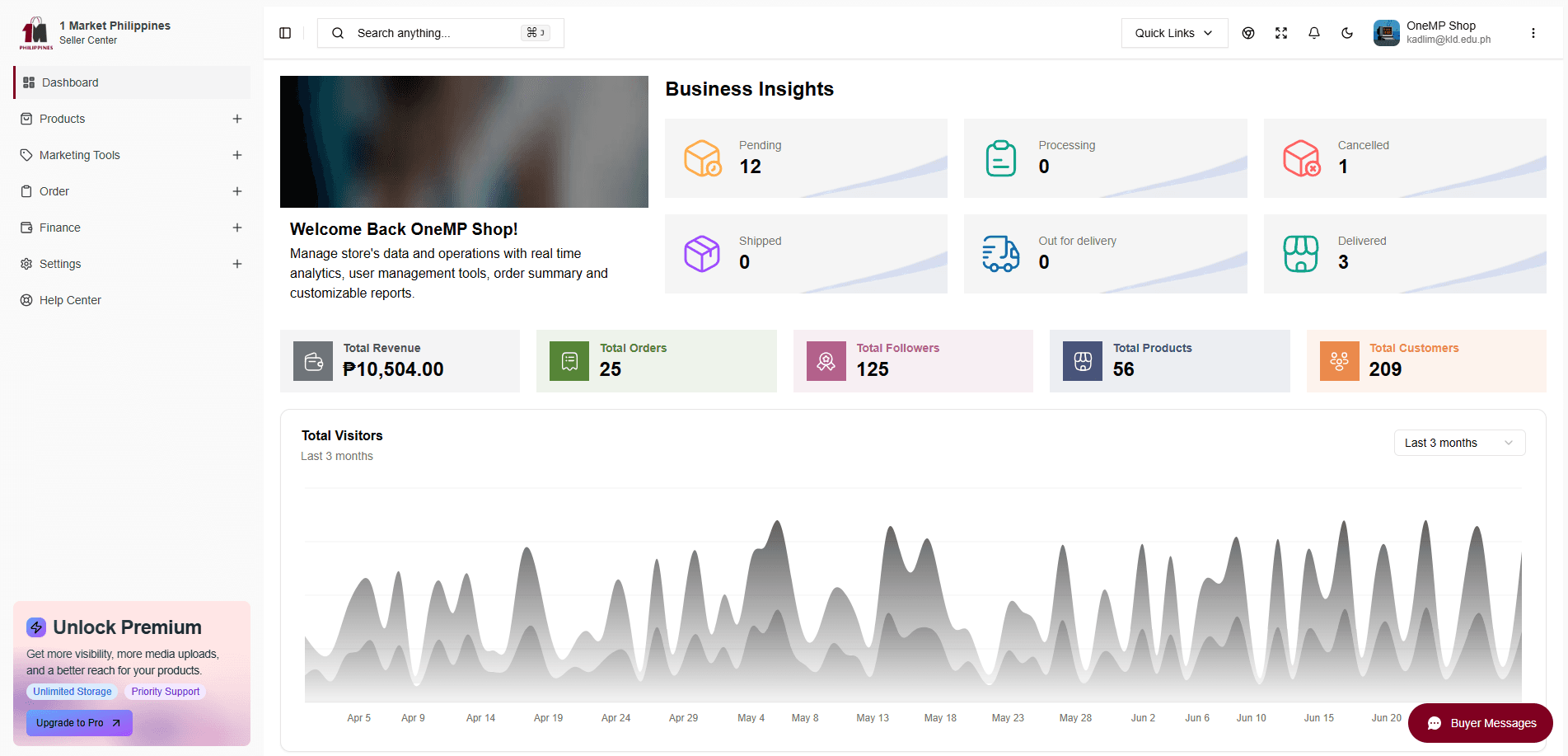1568x756 pixels.
Task: Click the Out for delivery truck icon
Action: pos(1001,254)
